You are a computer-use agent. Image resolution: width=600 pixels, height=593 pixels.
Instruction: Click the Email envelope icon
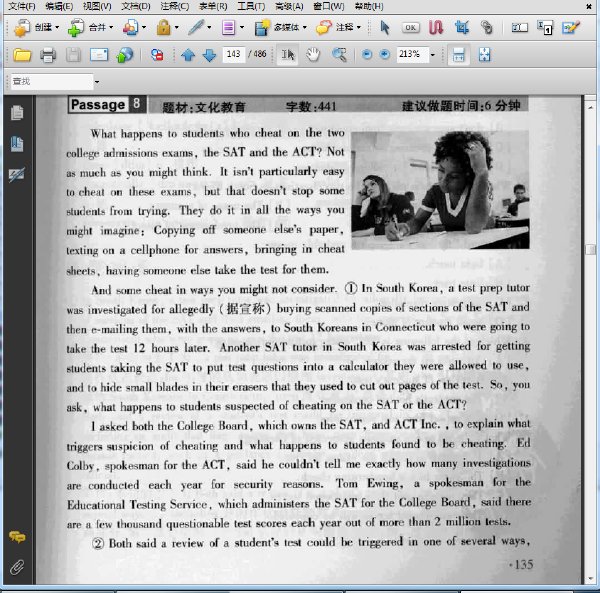coord(99,55)
